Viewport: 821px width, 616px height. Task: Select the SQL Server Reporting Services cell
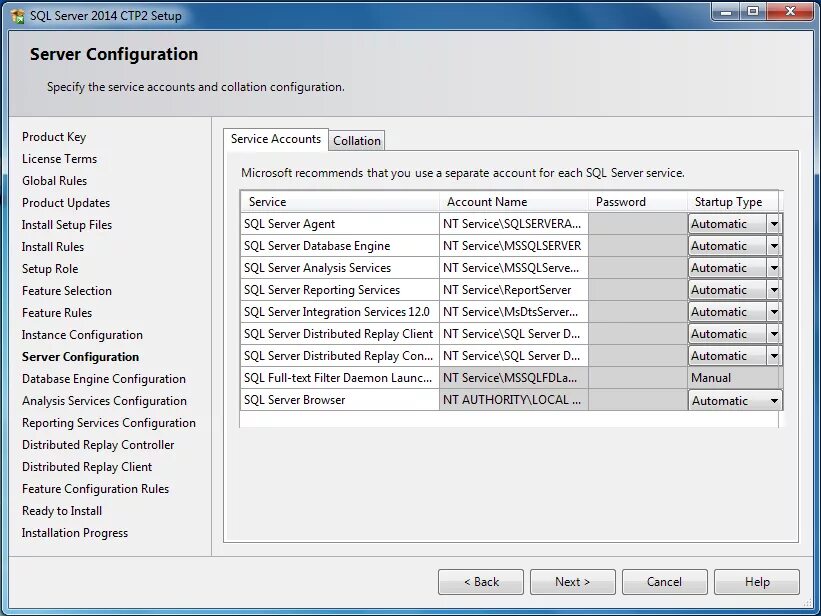[x=340, y=290]
